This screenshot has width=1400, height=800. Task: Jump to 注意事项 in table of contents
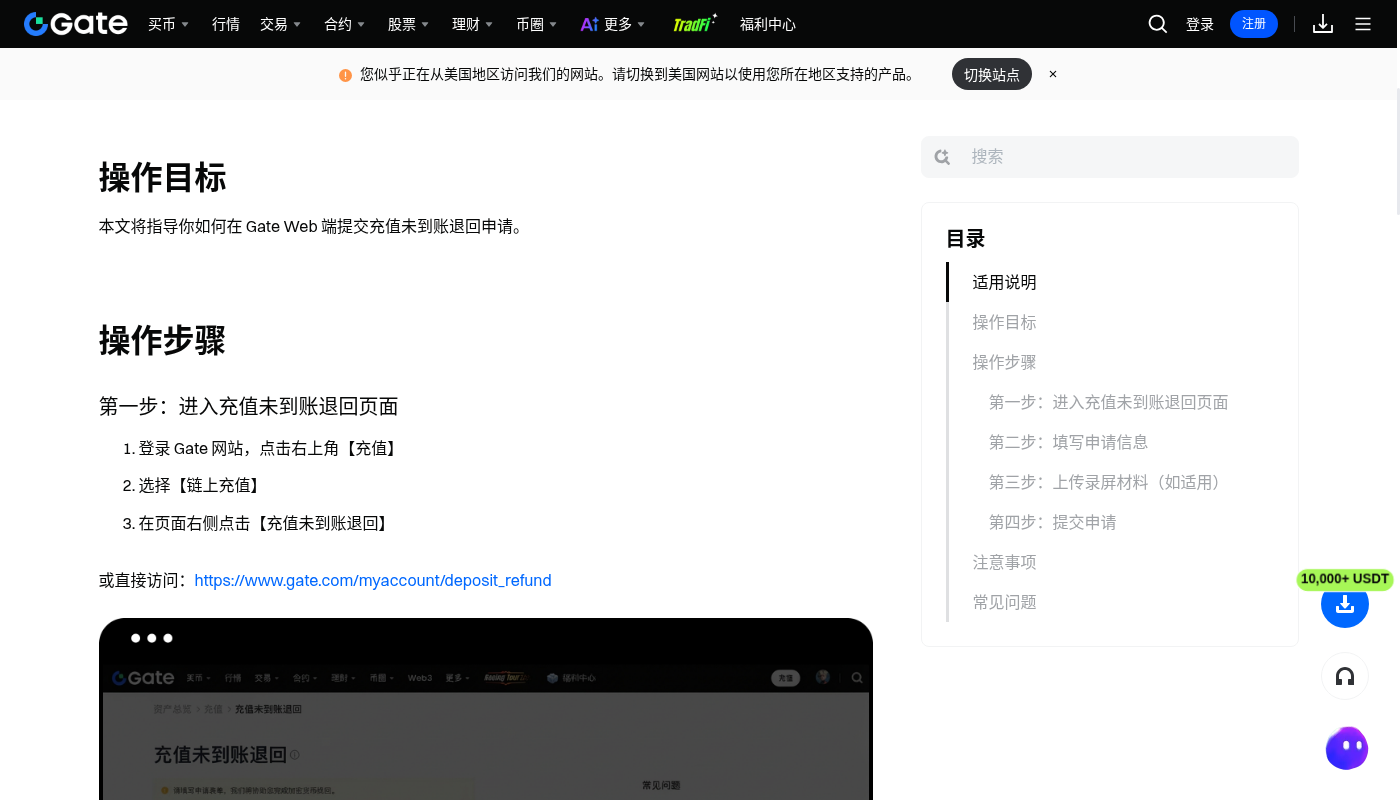click(1005, 562)
